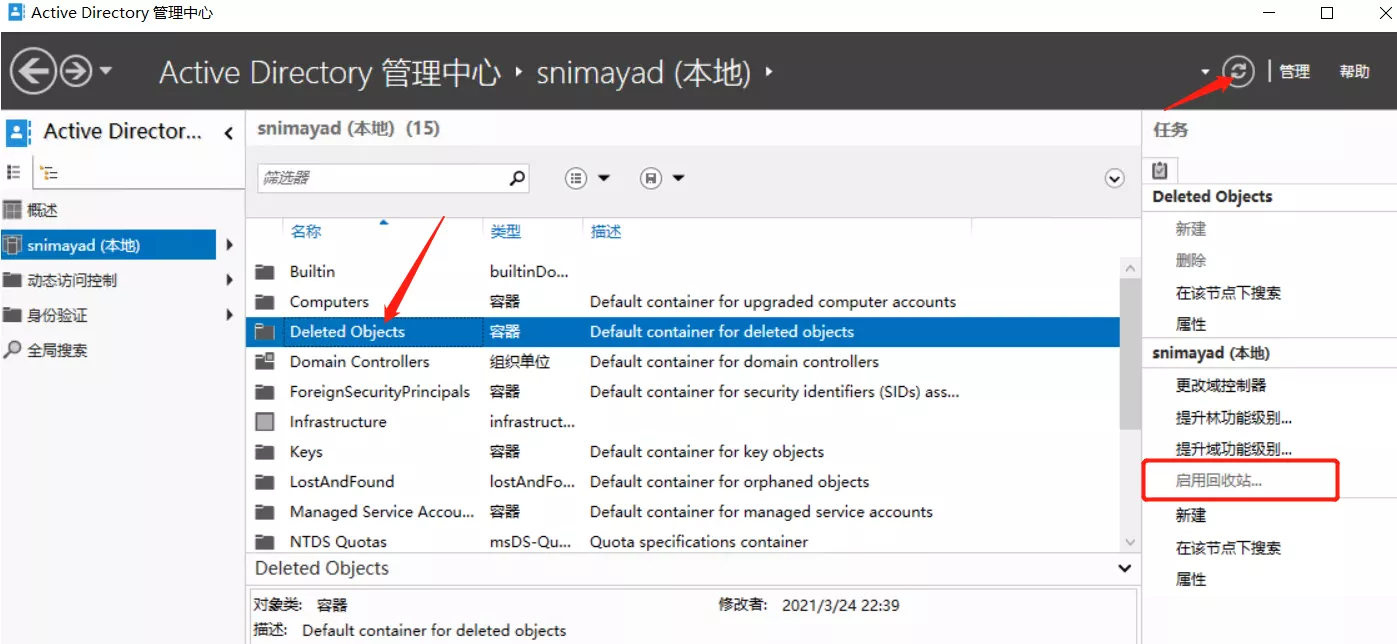Click the search magnifier in filter box

(517, 178)
